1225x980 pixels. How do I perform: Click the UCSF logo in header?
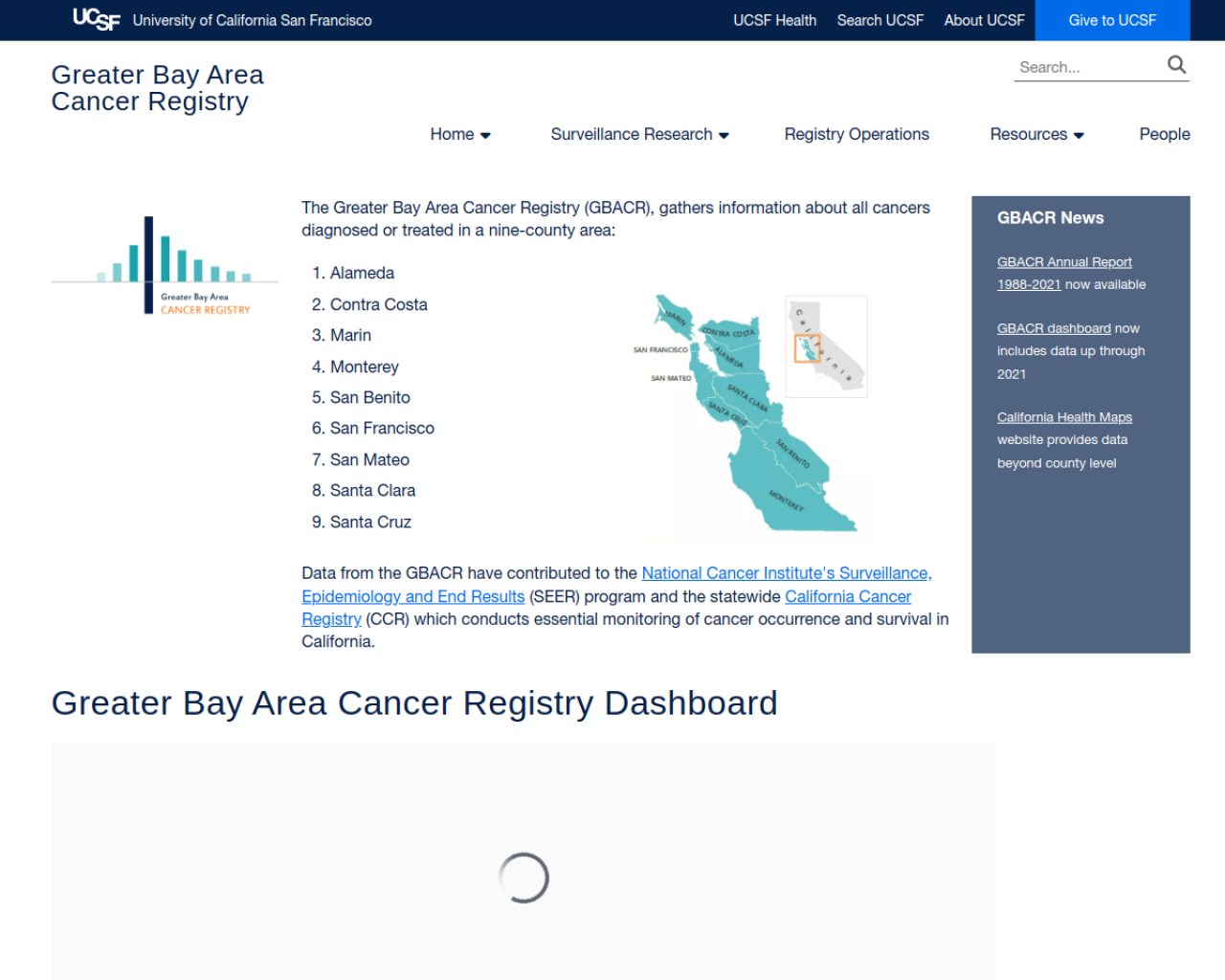click(x=97, y=19)
